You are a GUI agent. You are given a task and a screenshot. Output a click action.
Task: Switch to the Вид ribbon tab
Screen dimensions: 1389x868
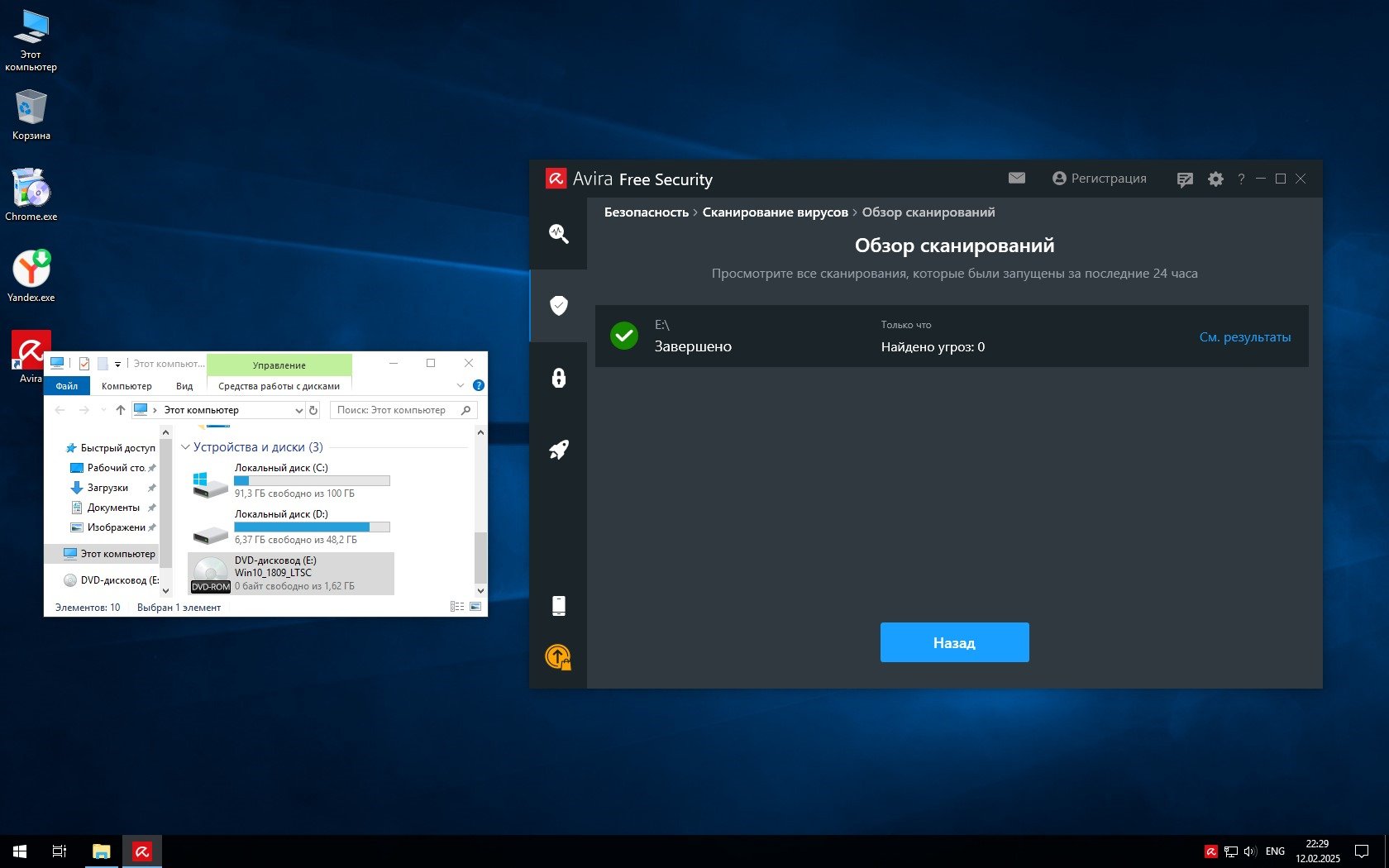184,386
